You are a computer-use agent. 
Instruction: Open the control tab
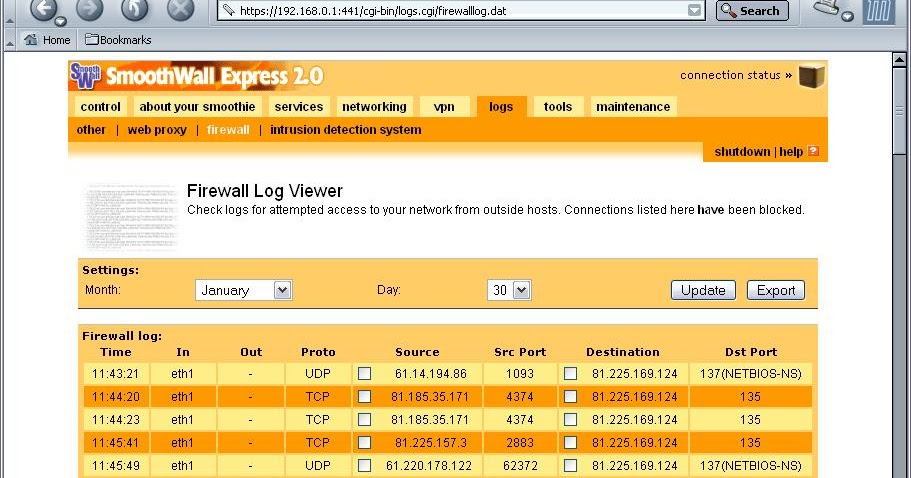101,106
